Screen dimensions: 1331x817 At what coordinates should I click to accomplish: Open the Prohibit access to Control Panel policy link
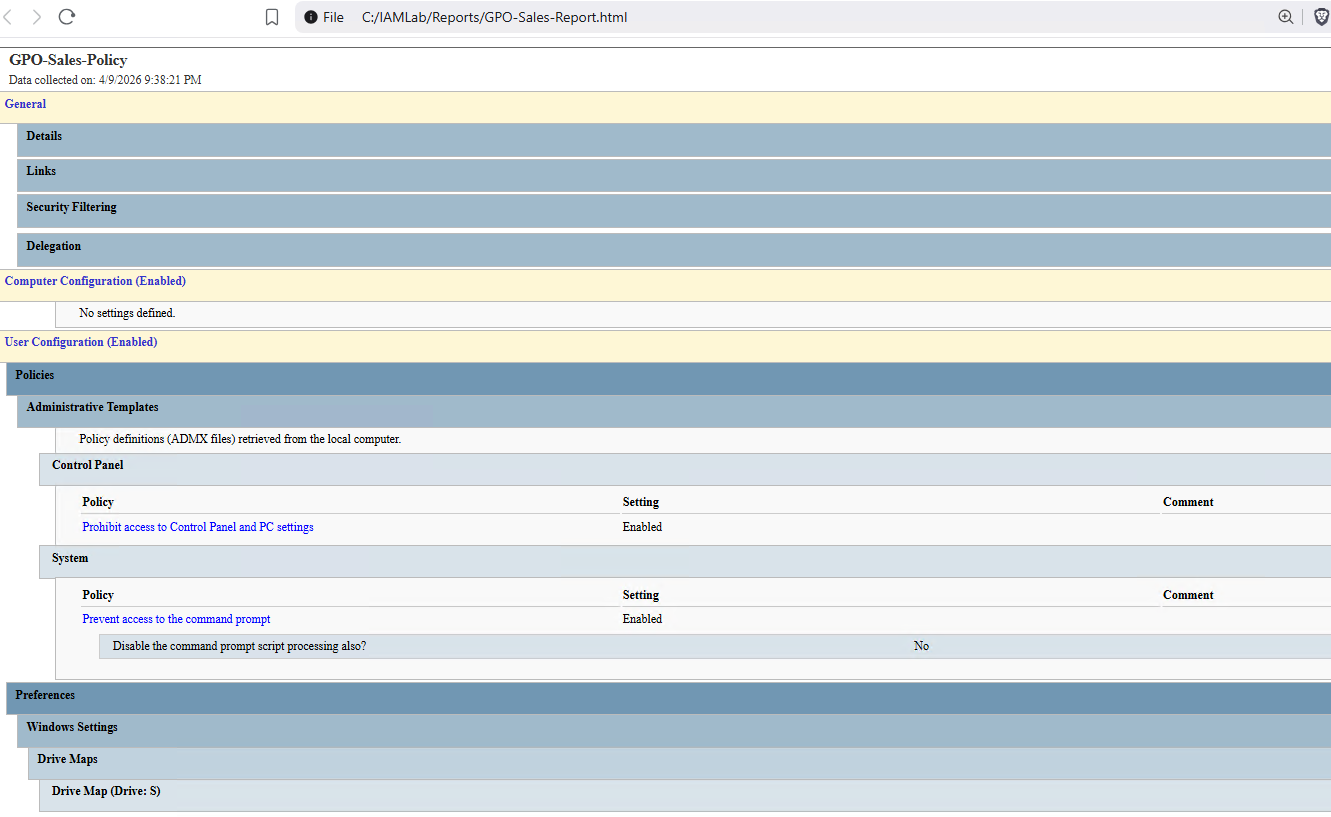tap(197, 526)
